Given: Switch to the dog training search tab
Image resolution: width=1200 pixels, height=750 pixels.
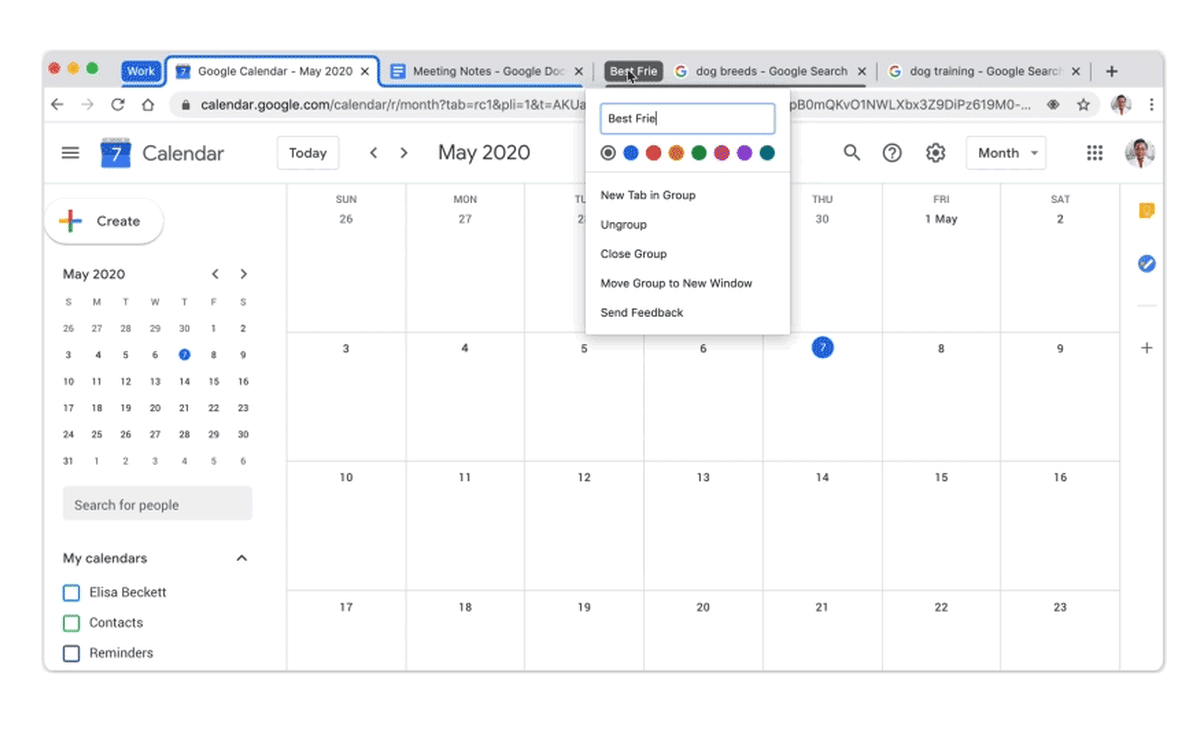Looking at the screenshot, I should 985,72.
